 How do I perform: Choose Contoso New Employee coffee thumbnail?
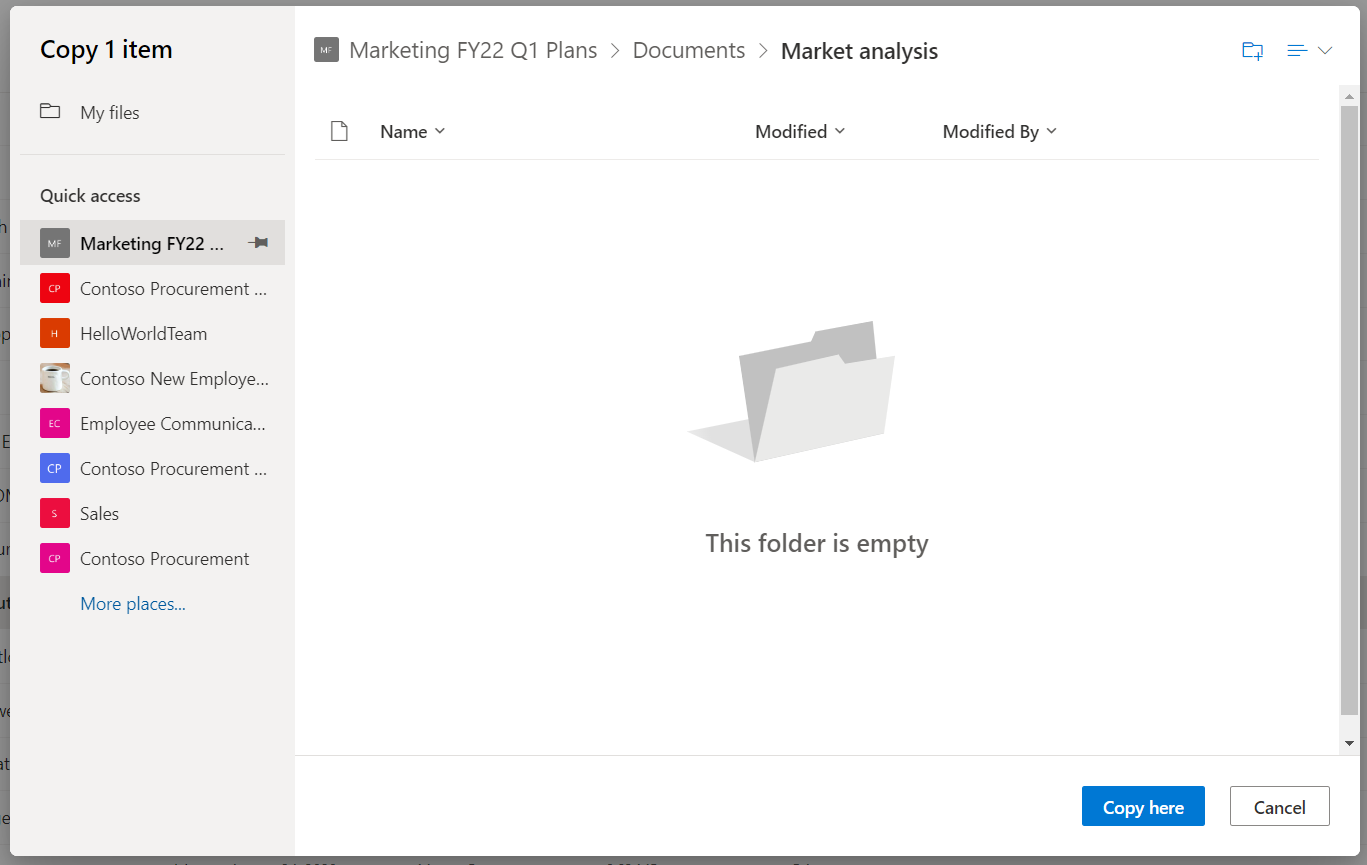(x=55, y=379)
